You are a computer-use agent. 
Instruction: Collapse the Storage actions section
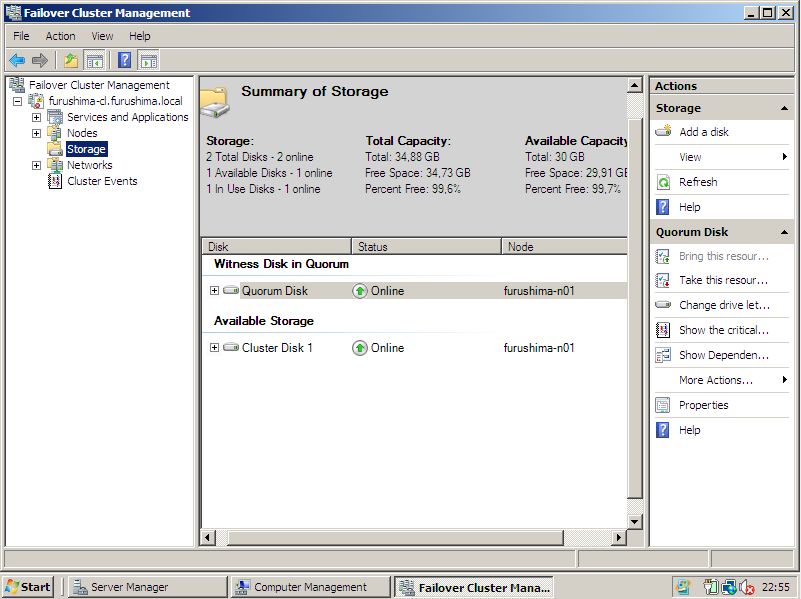pos(784,108)
